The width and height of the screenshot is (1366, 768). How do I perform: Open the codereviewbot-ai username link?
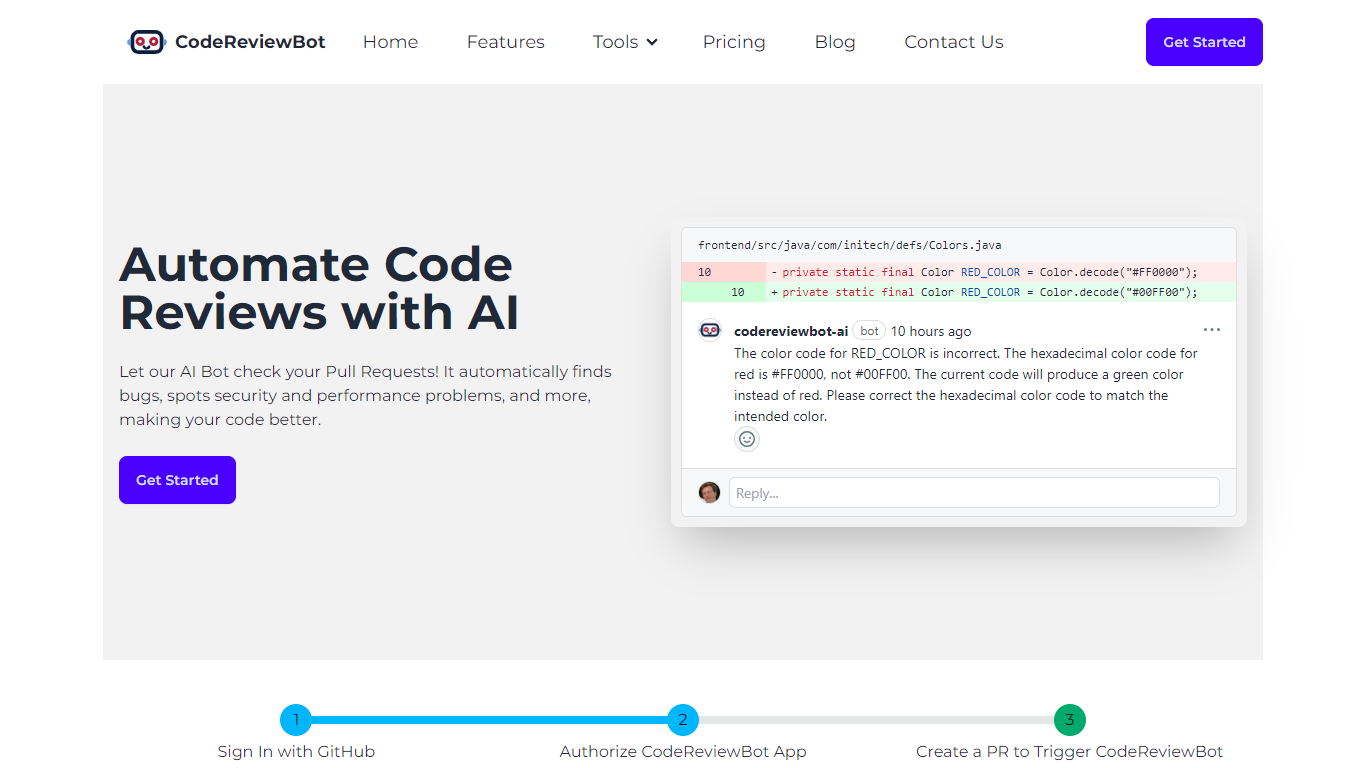pos(791,331)
